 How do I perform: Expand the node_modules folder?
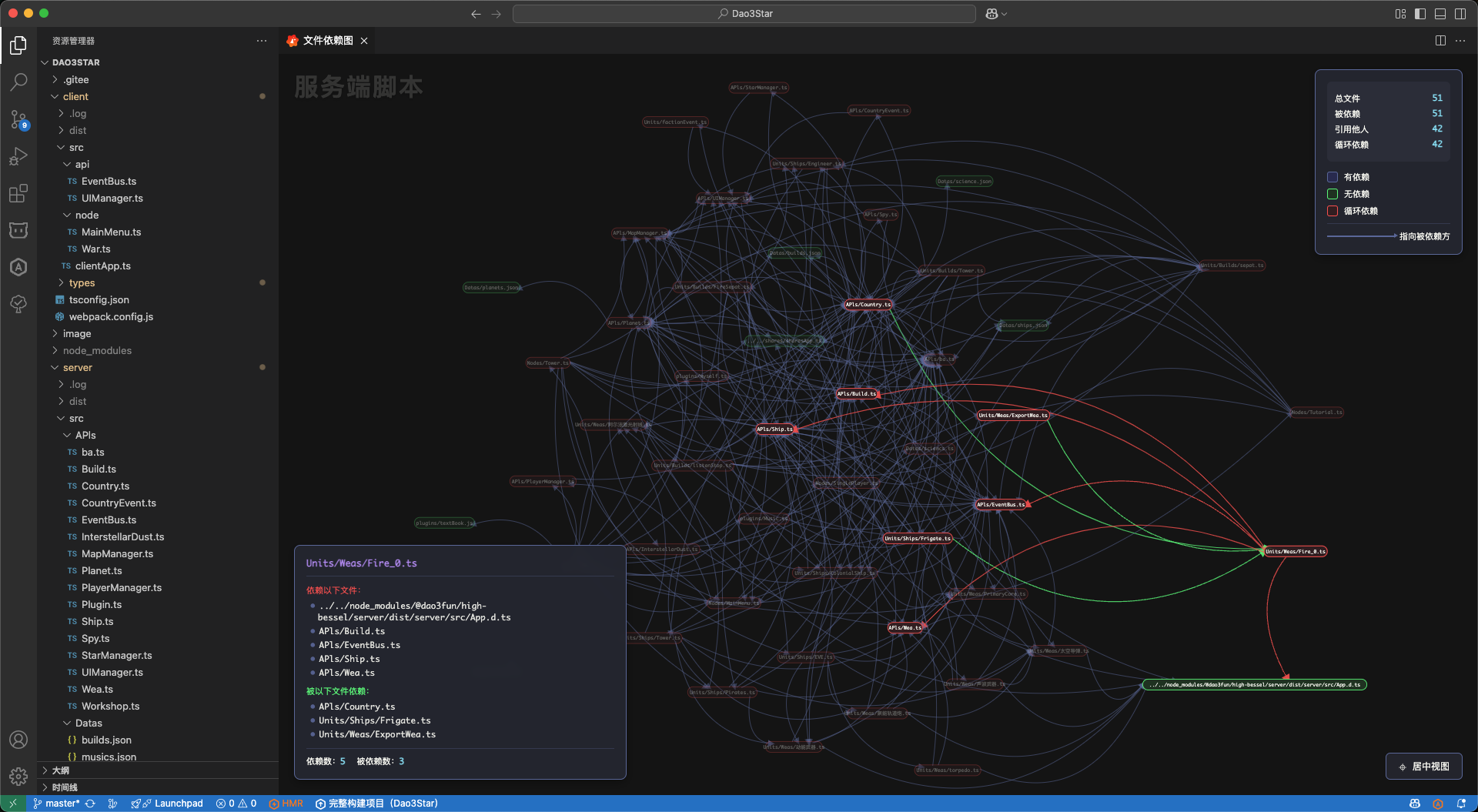(97, 351)
